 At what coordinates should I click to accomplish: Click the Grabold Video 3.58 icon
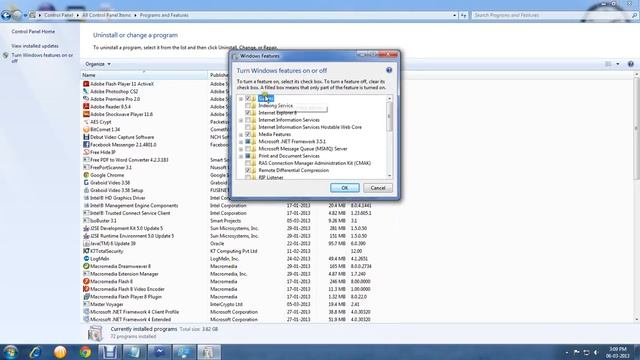click(x=86, y=183)
